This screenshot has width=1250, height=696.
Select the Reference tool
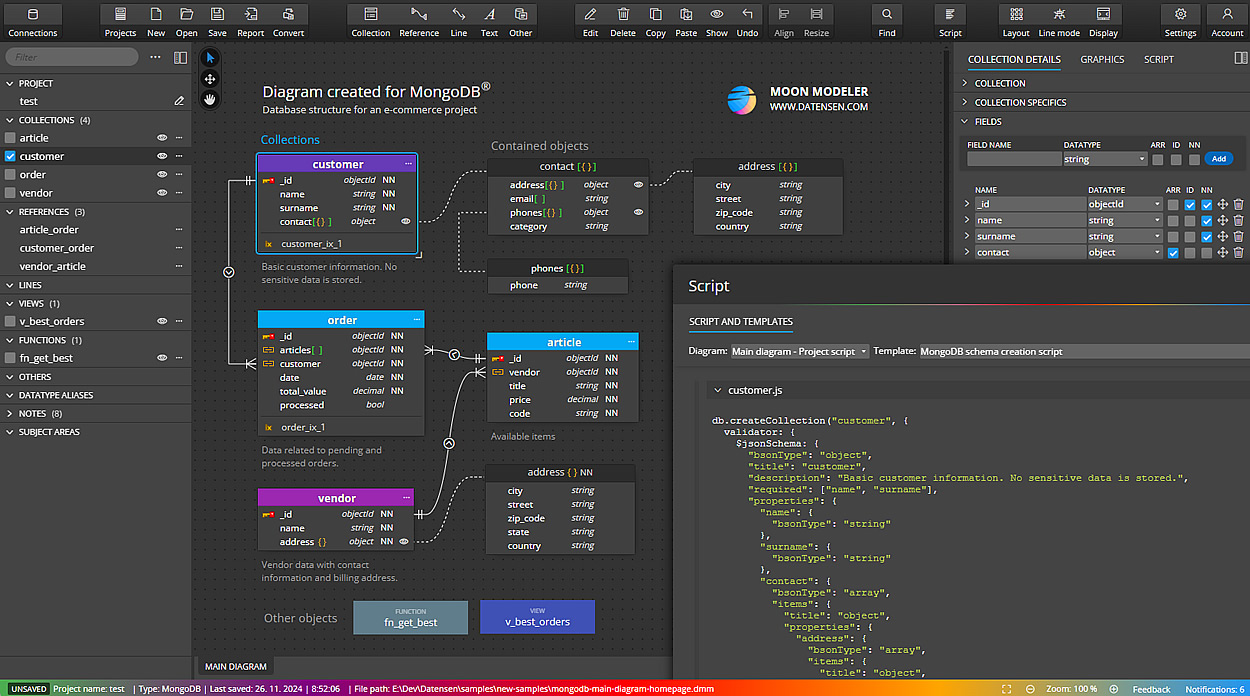click(x=419, y=21)
